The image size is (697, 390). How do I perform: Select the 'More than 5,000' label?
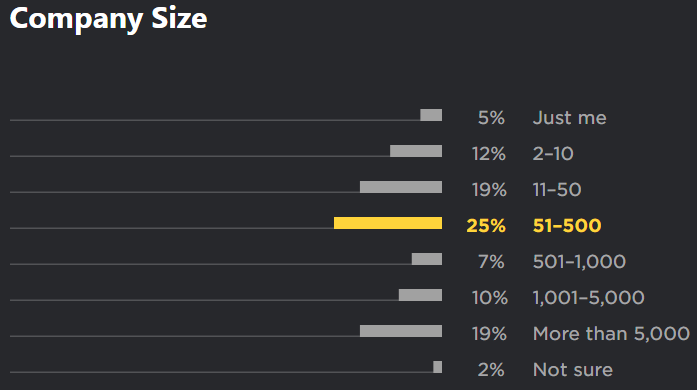coord(611,334)
